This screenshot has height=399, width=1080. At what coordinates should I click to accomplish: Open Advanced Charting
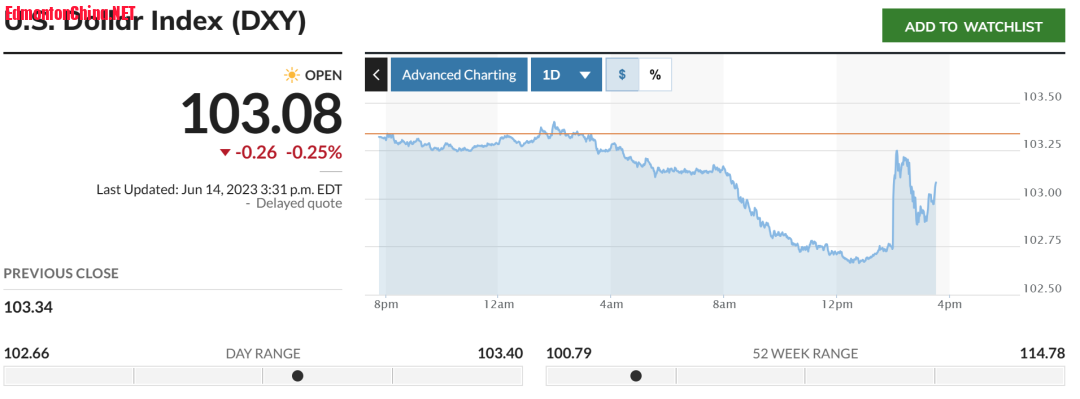[x=459, y=74]
